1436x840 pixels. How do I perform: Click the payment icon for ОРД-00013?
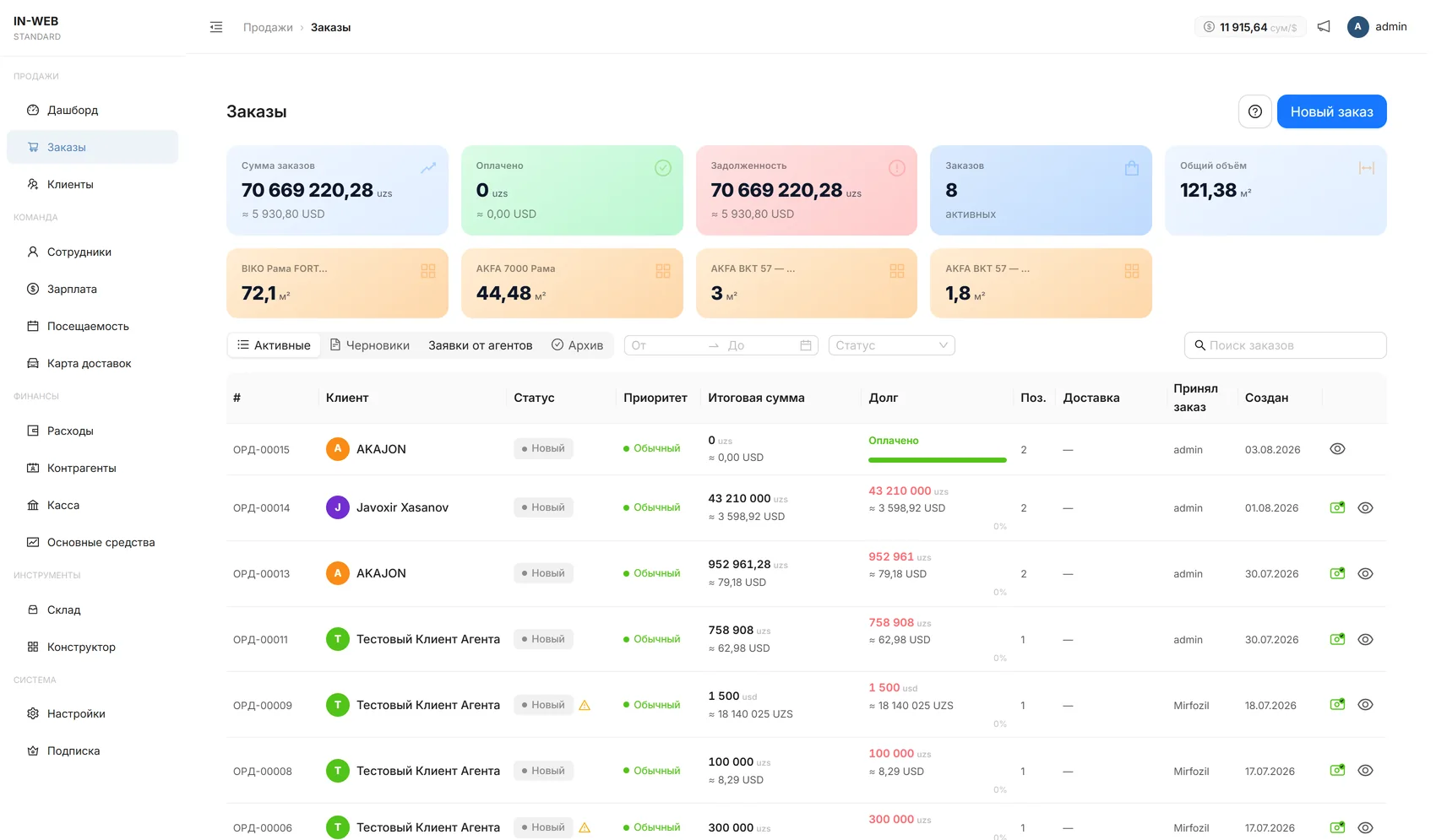tap(1337, 573)
